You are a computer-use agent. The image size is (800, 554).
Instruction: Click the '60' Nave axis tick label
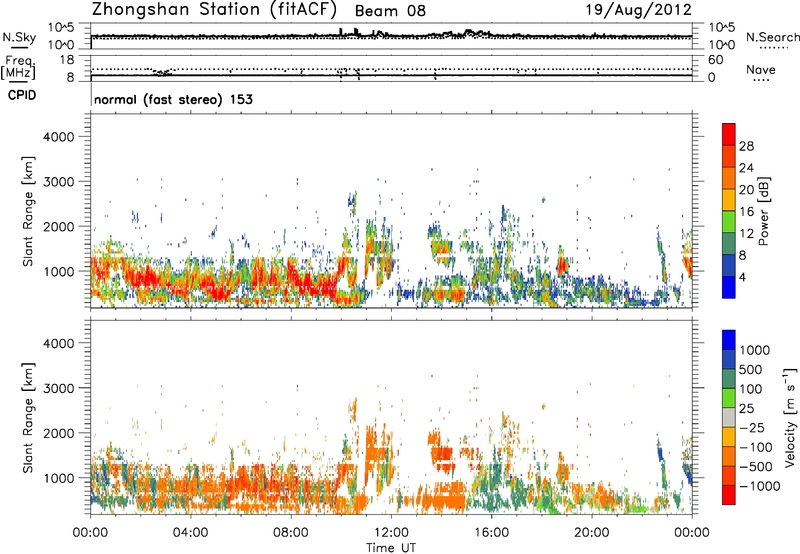point(716,60)
